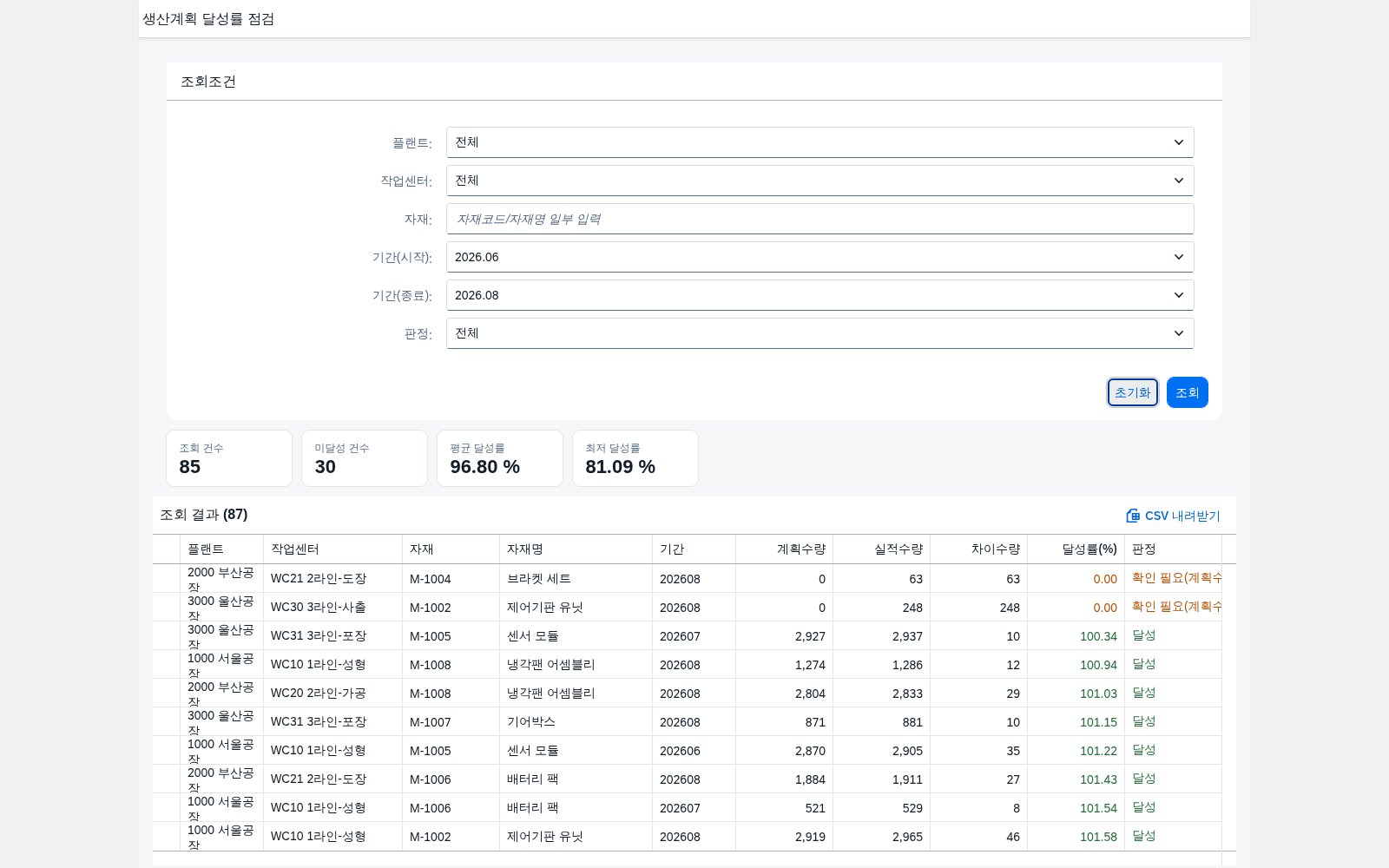Click M-1004 material code cell
The image size is (1389, 868).
pyautogui.click(x=451, y=579)
